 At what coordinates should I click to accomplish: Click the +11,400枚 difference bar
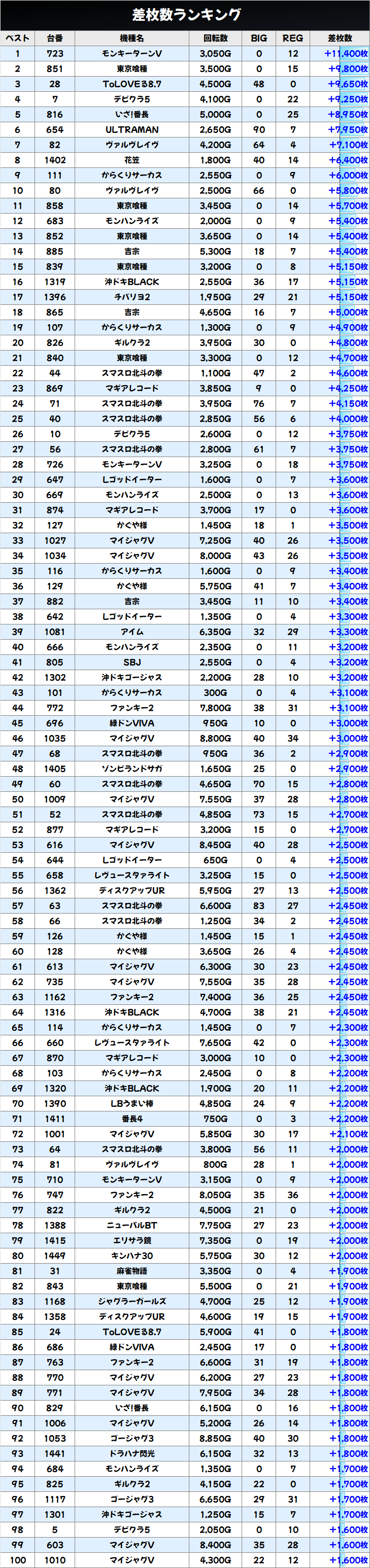[346, 54]
